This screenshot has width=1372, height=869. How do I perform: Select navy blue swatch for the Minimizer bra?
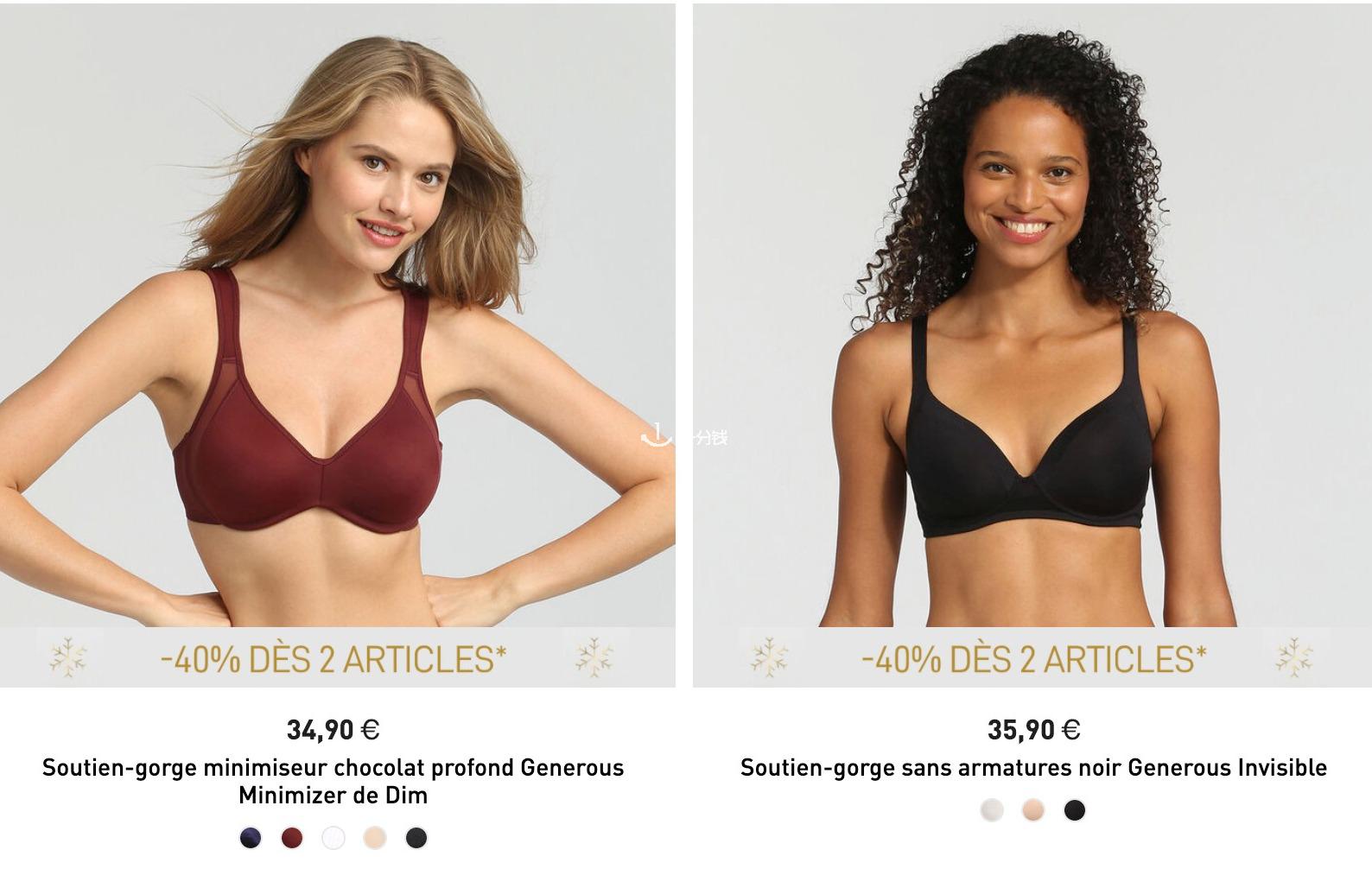(x=251, y=837)
